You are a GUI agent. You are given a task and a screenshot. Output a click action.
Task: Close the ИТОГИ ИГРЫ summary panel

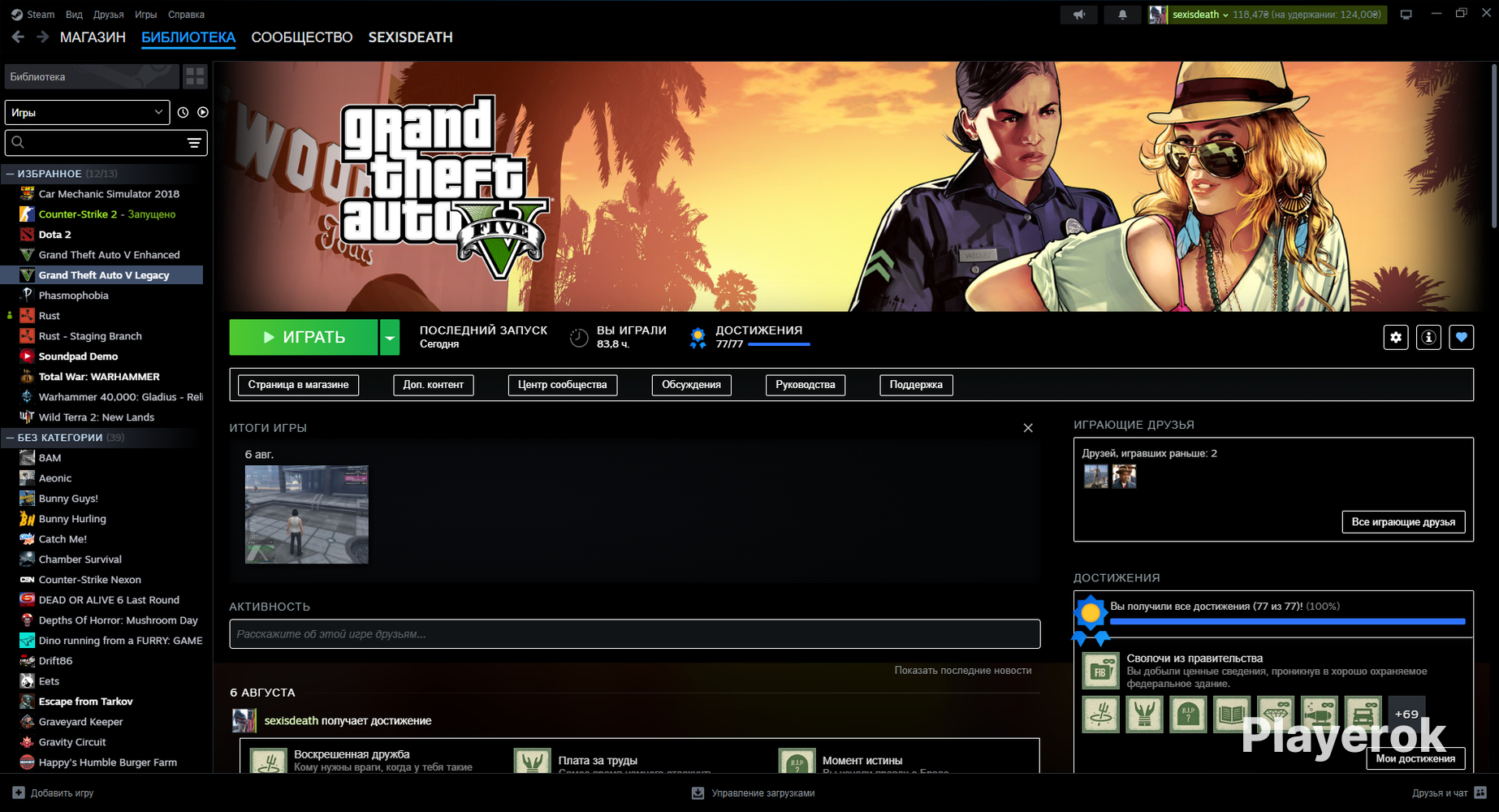coord(1028,428)
